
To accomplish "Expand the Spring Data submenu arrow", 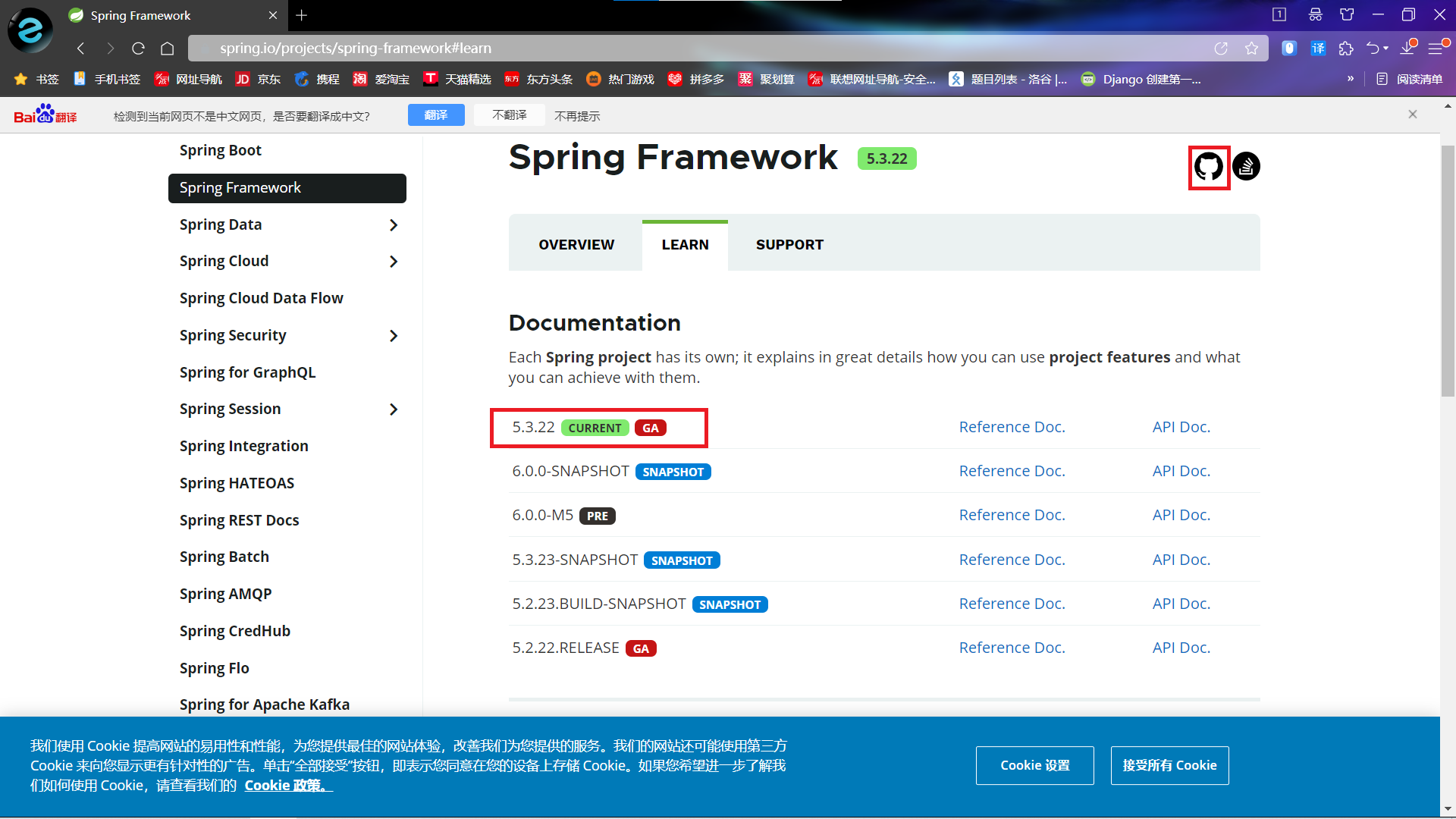I will coord(394,225).
